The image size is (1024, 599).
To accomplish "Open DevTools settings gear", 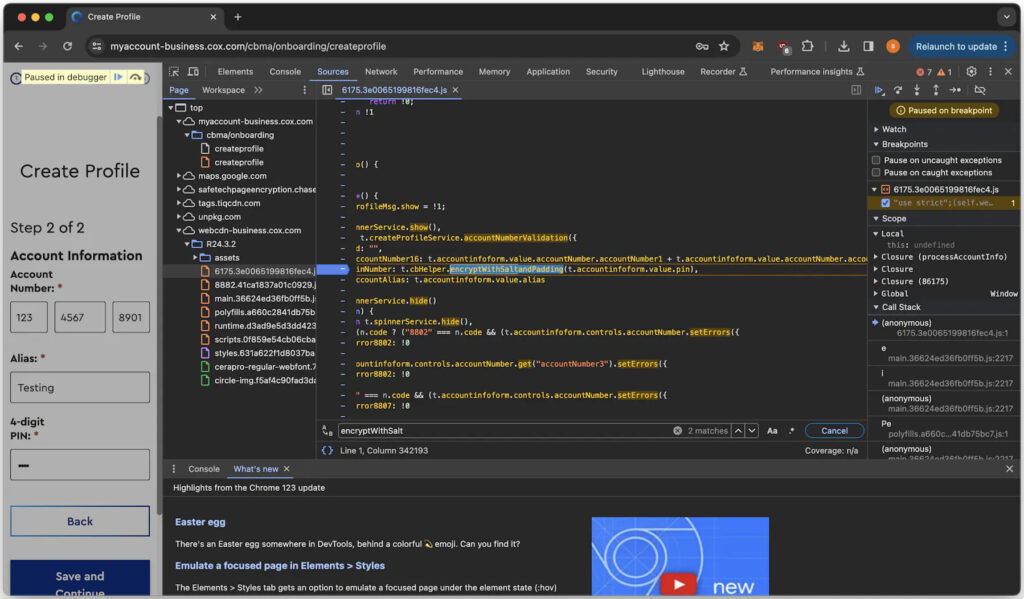I will [x=971, y=72].
